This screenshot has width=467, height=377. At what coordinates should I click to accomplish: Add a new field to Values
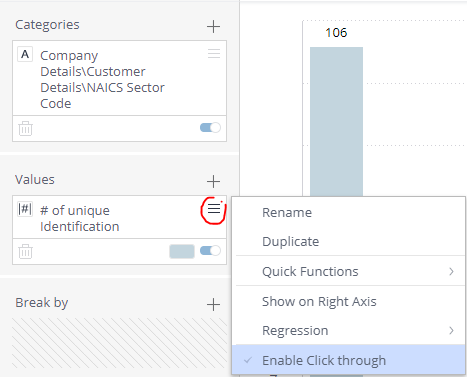pos(213,181)
